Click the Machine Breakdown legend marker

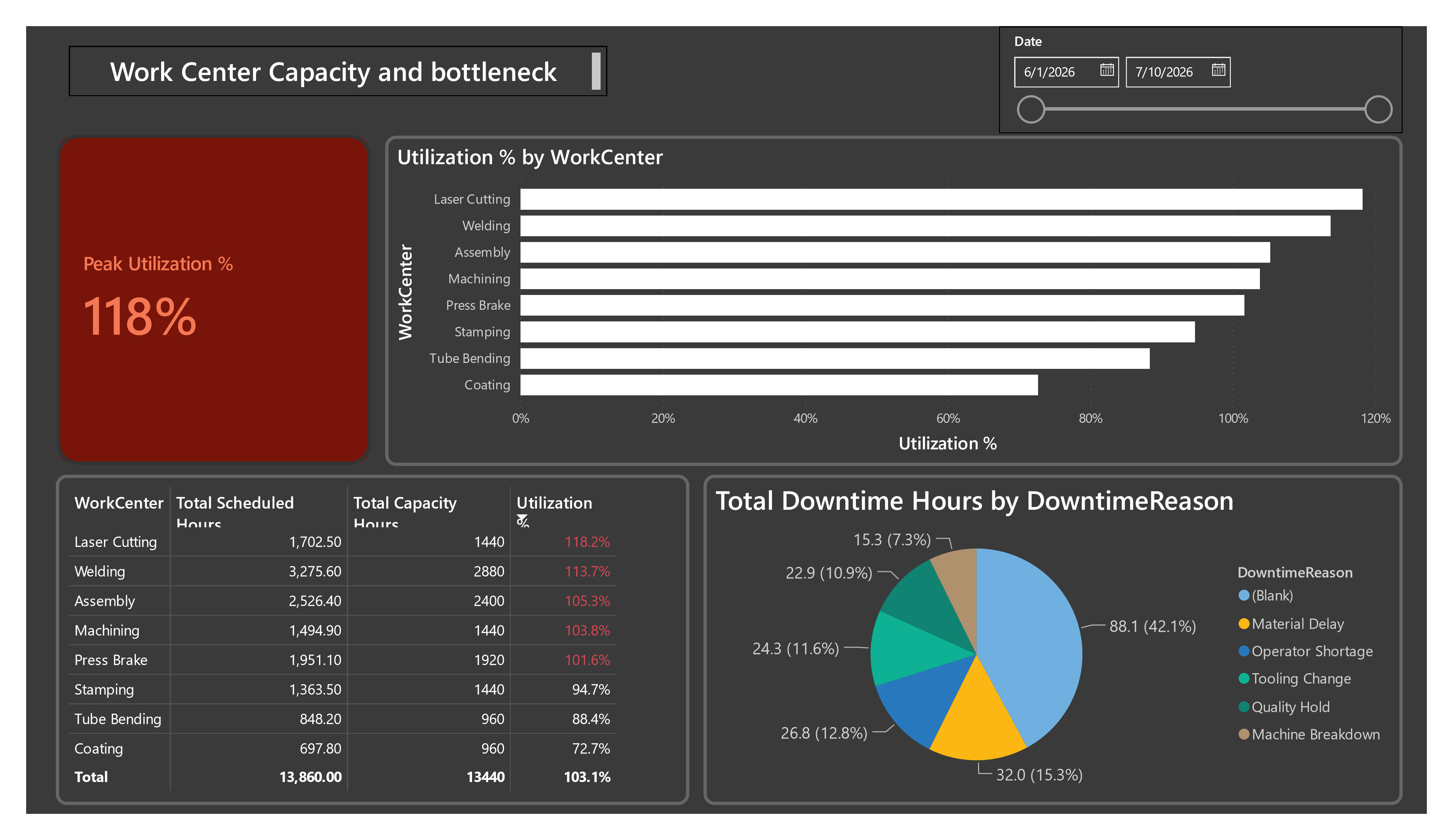[1244, 734]
